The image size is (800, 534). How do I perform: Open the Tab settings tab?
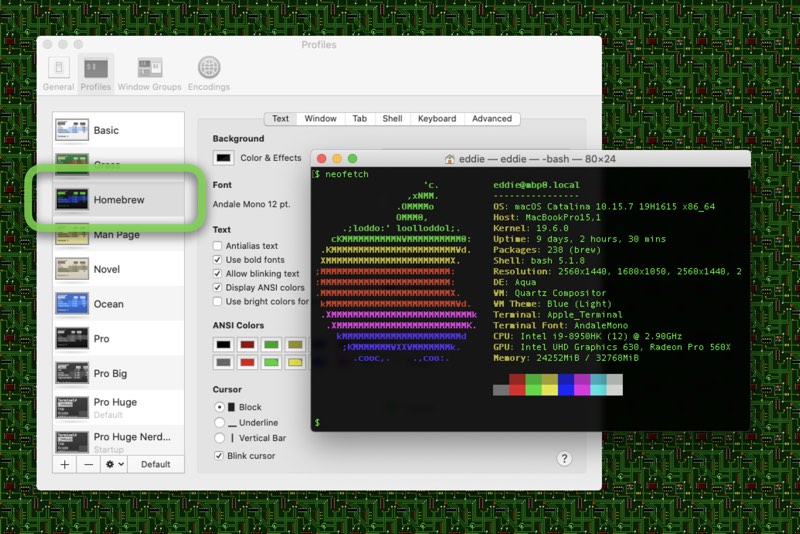point(360,118)
